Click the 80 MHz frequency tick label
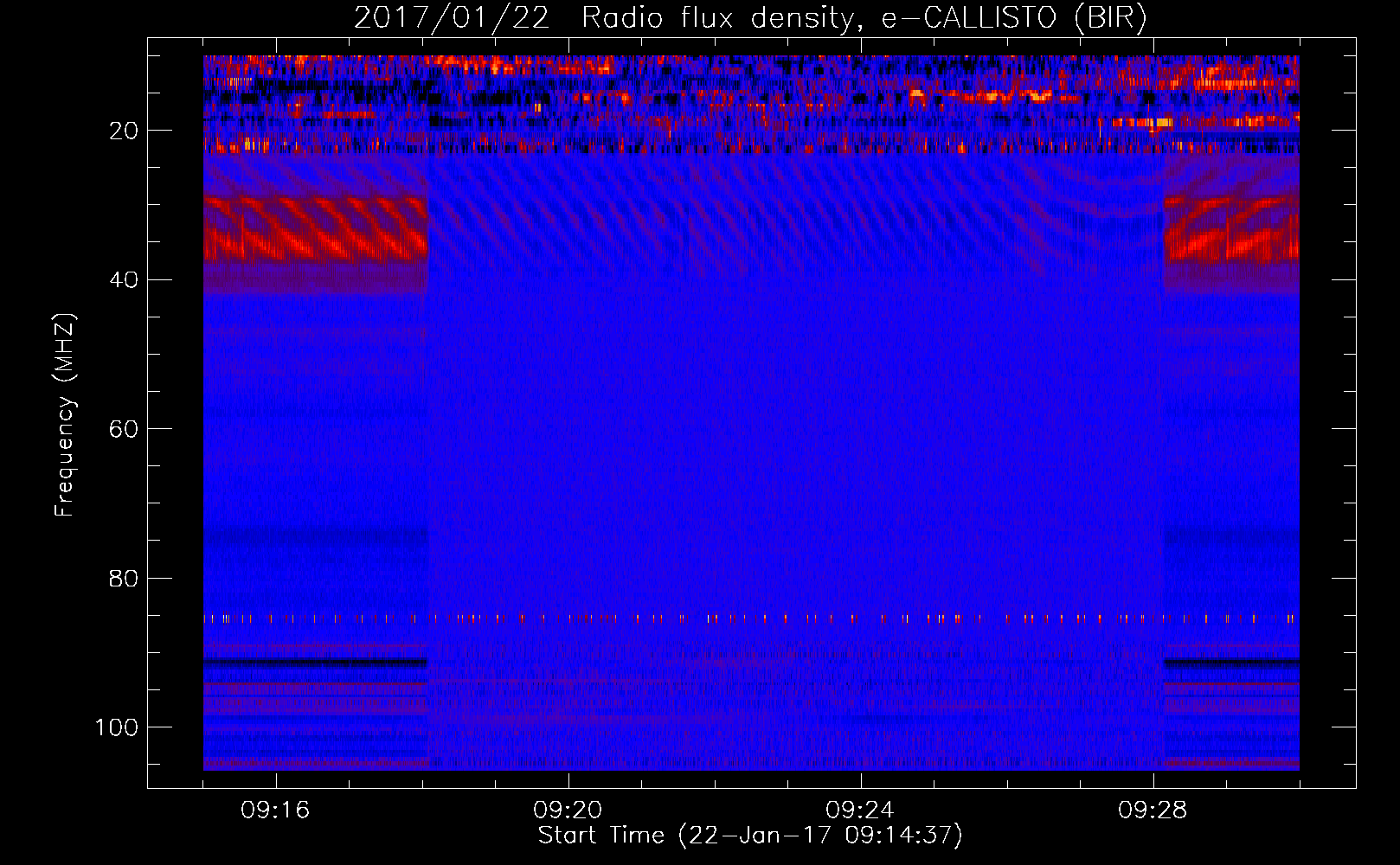Screen dimensions: 1400x865 click(x=125, y=578)
